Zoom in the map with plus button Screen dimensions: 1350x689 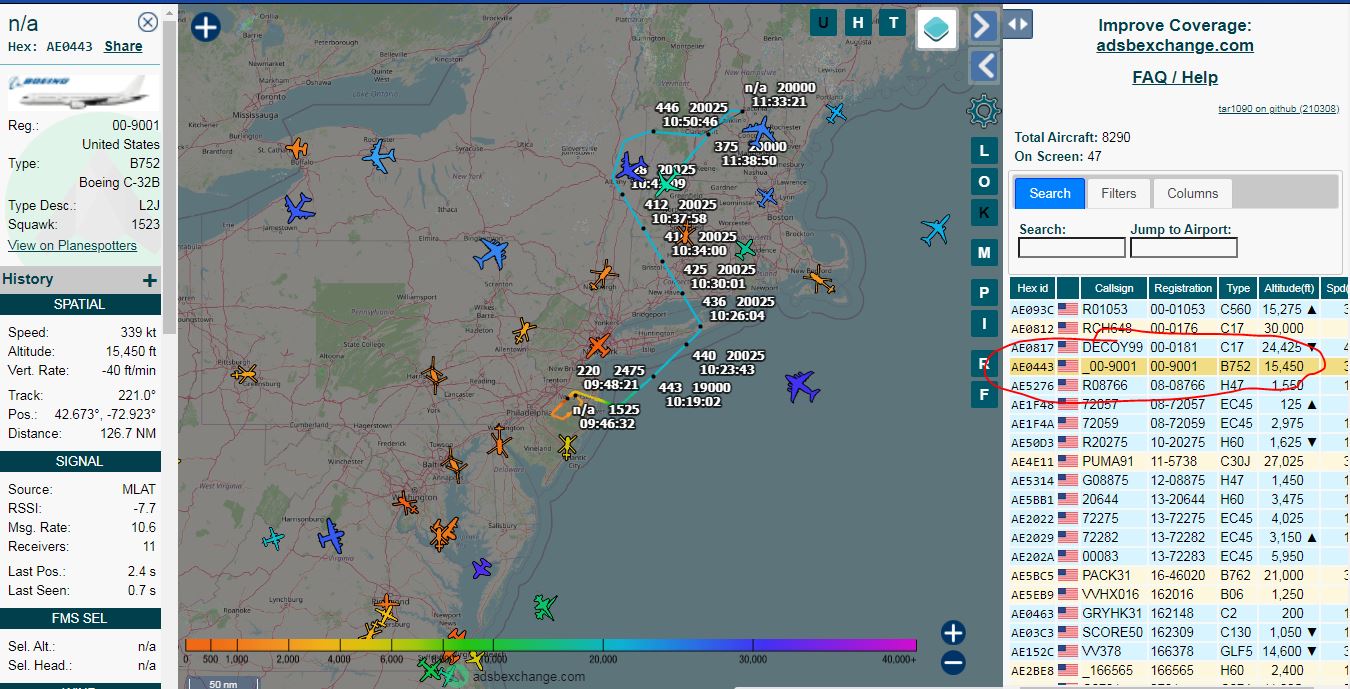(x=953, y=633)
